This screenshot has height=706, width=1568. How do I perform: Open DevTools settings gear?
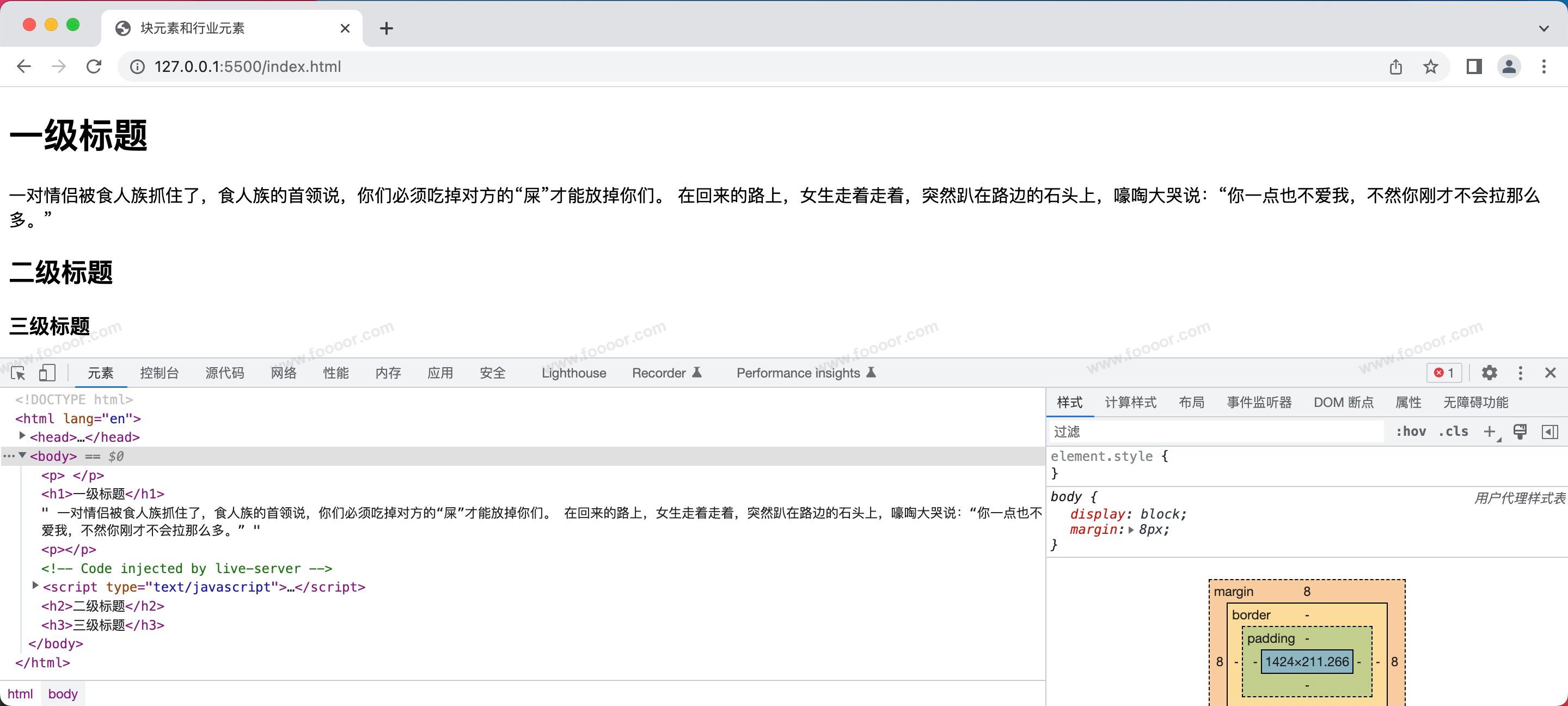tap(1489, 373)
